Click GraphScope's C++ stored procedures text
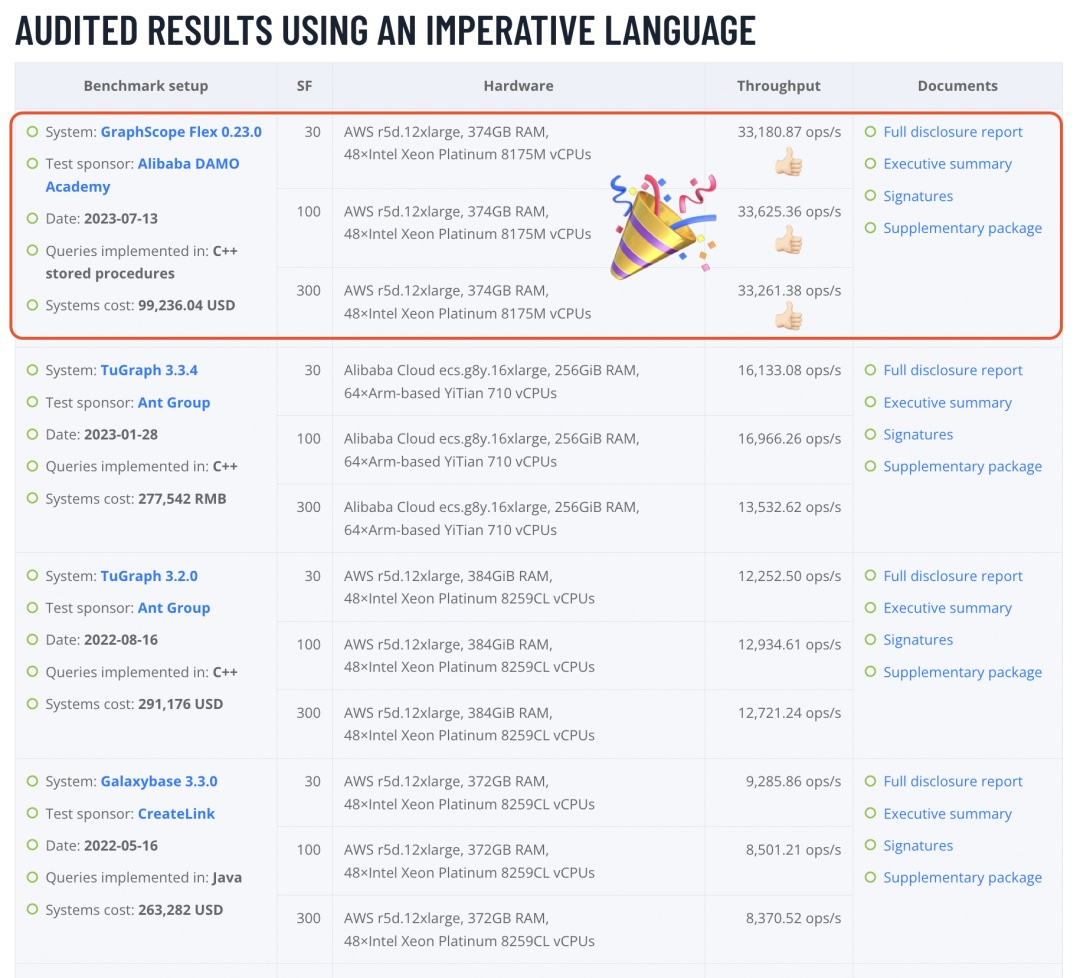 pyautogui.click(x=142, y=262)
